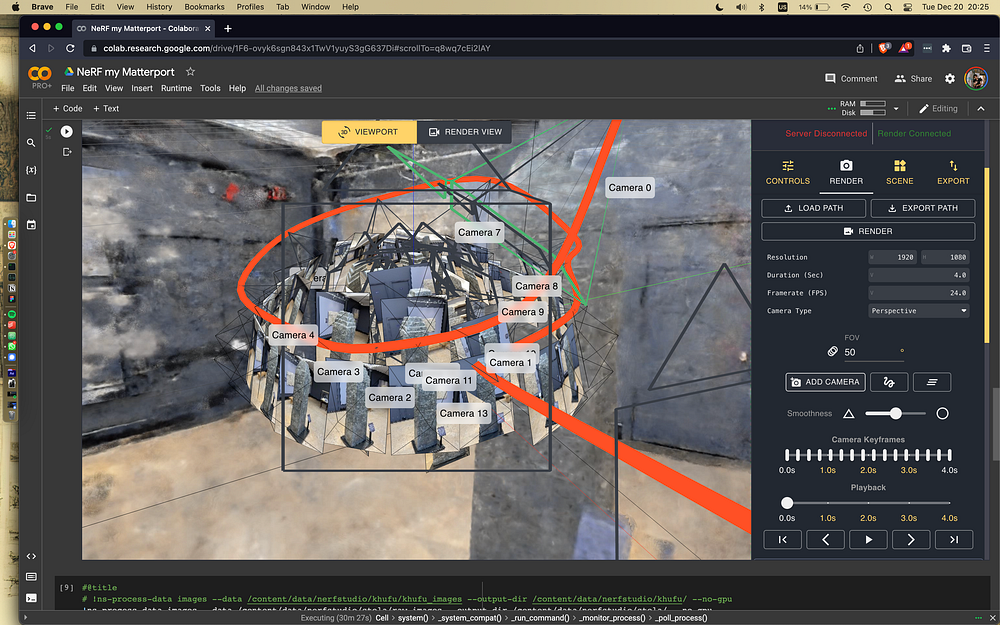Click the resolution width field 1920

click(x=892, y=257)
